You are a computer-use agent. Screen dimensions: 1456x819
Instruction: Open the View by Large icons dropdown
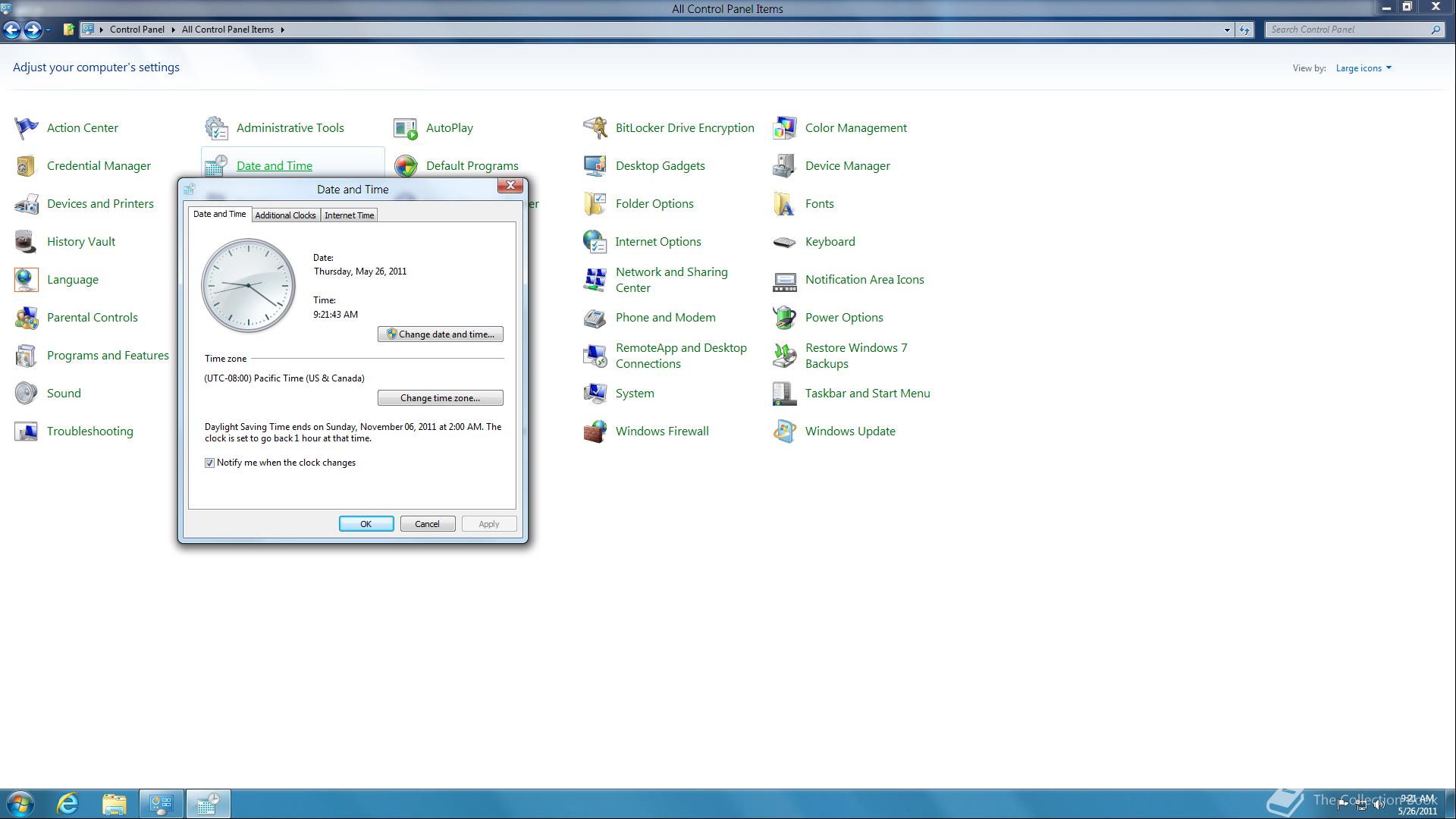1363,68
